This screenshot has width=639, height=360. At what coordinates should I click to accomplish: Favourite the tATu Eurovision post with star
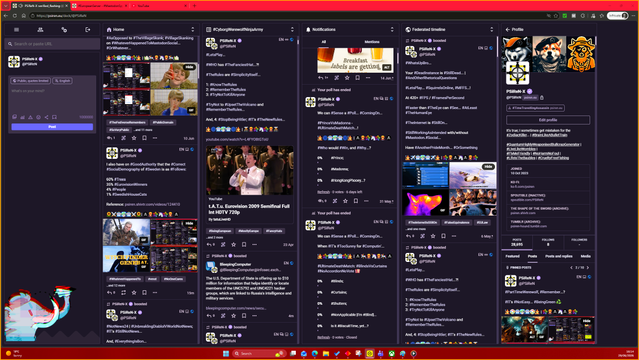point(234,245)
